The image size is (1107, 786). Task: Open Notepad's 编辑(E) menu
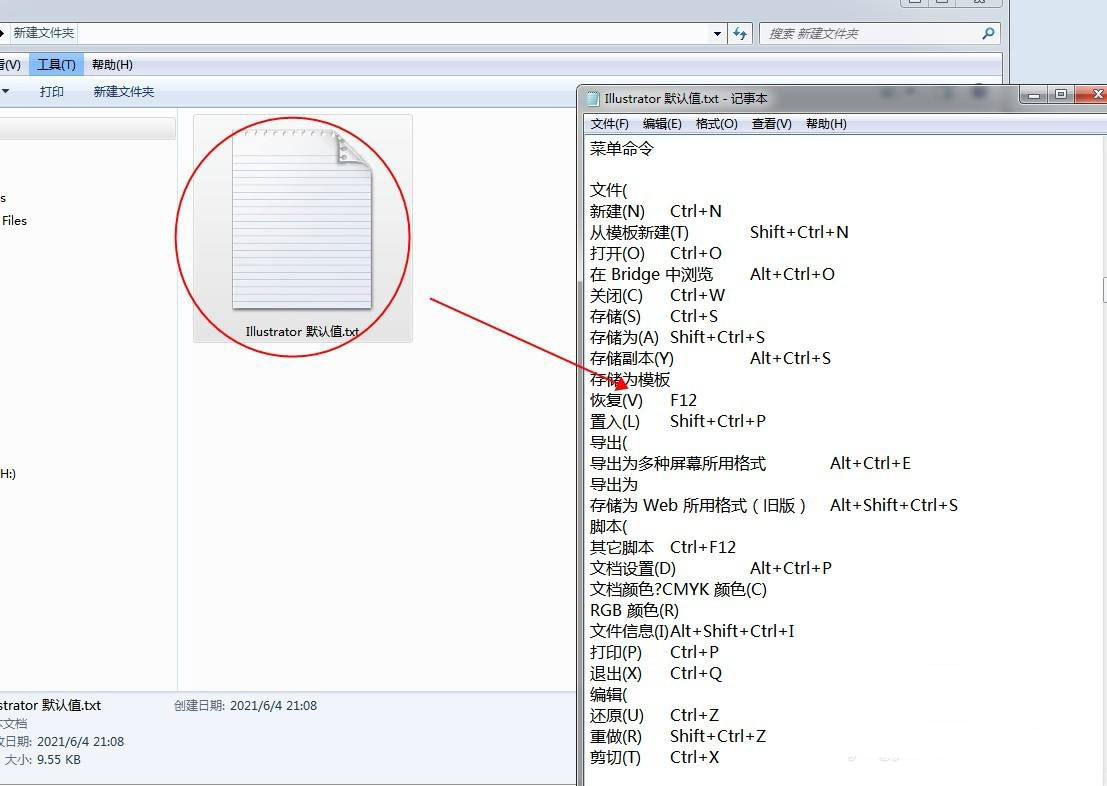pyautogui.click(x=662, y=124)
